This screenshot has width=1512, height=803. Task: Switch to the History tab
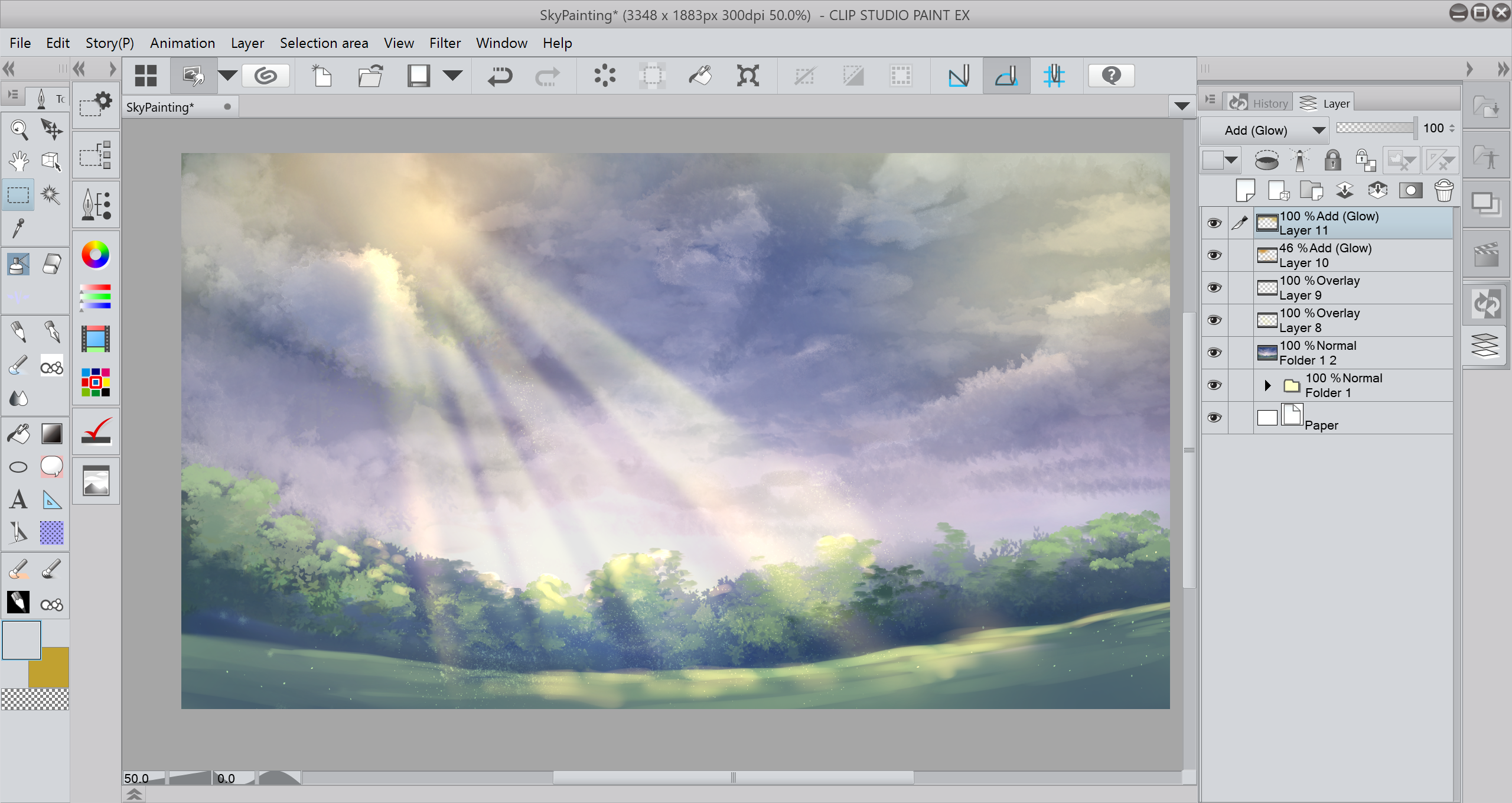(1259, 103)
